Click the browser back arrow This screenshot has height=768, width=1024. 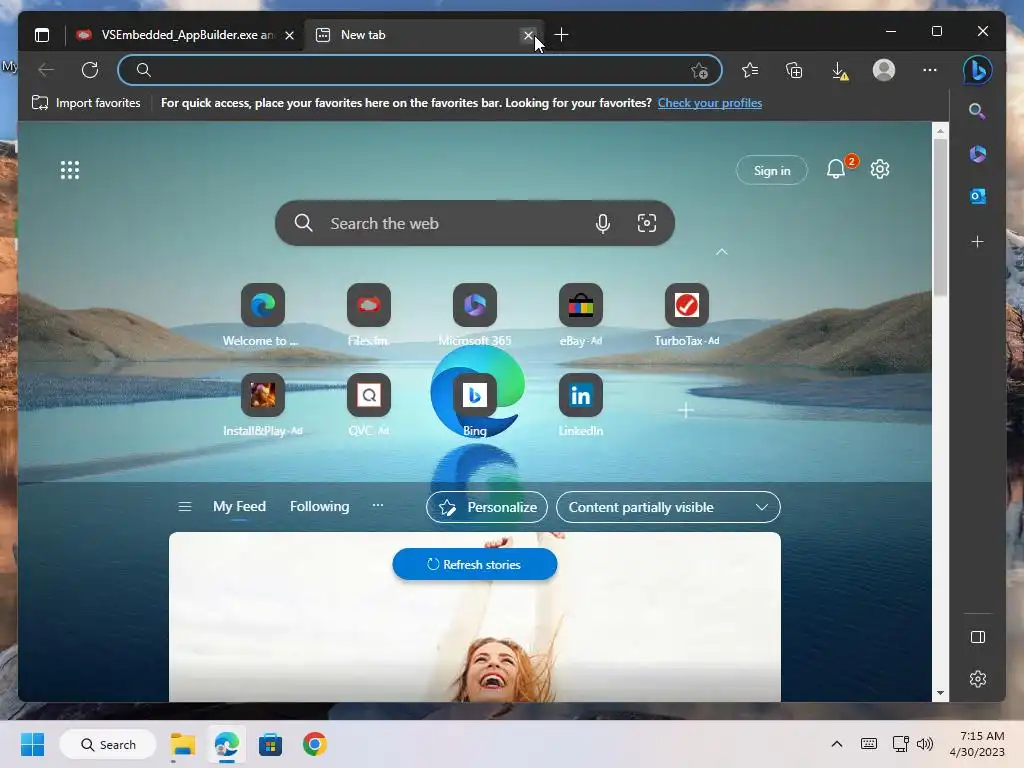(46, 70)
